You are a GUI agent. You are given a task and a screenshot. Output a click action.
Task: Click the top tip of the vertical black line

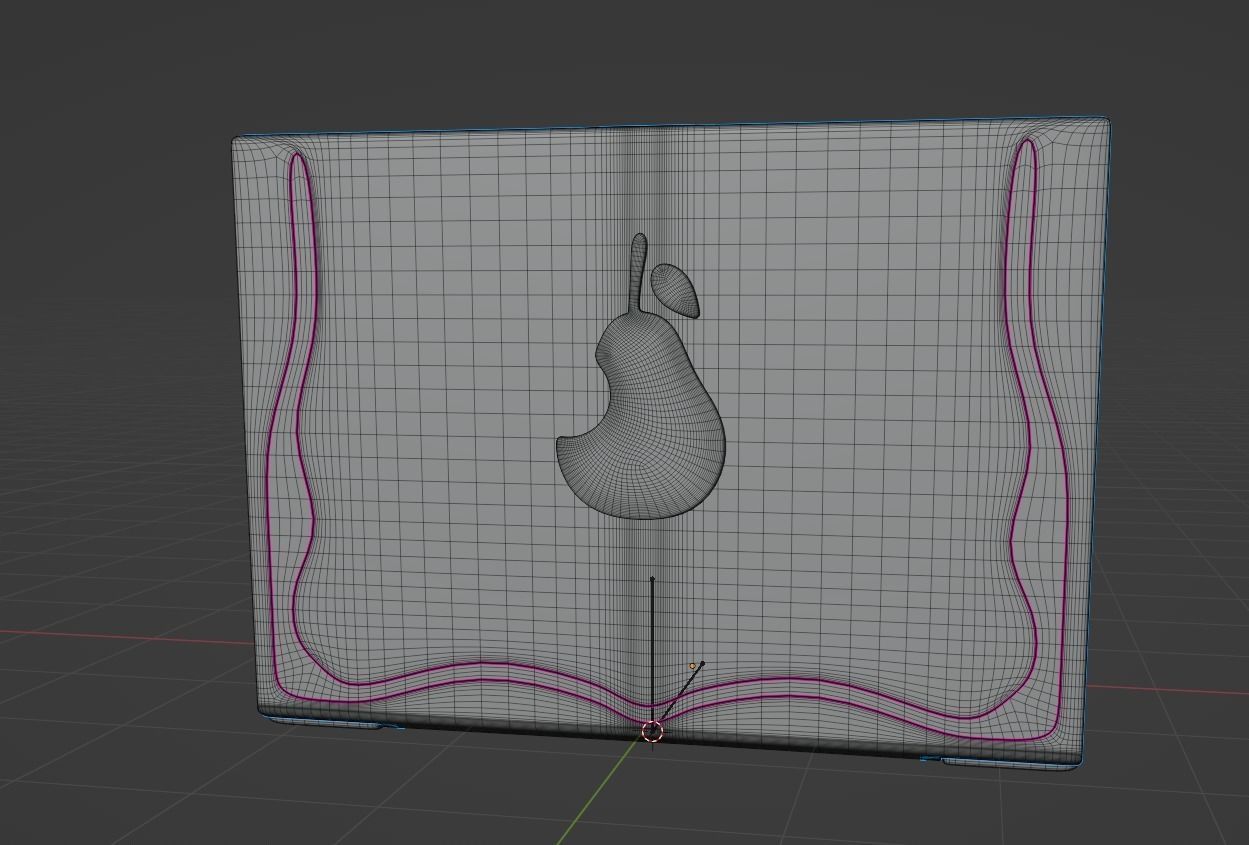coord(652,579)
